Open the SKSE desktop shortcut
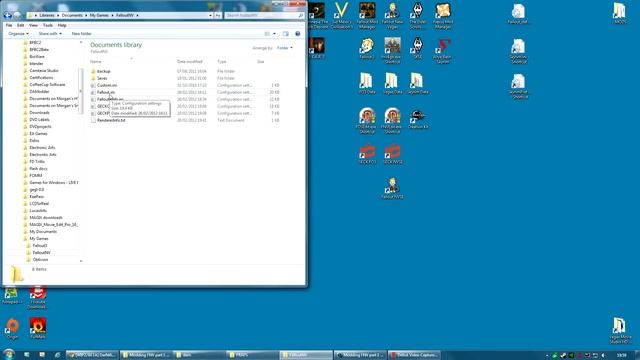 [x=417, y=48]
